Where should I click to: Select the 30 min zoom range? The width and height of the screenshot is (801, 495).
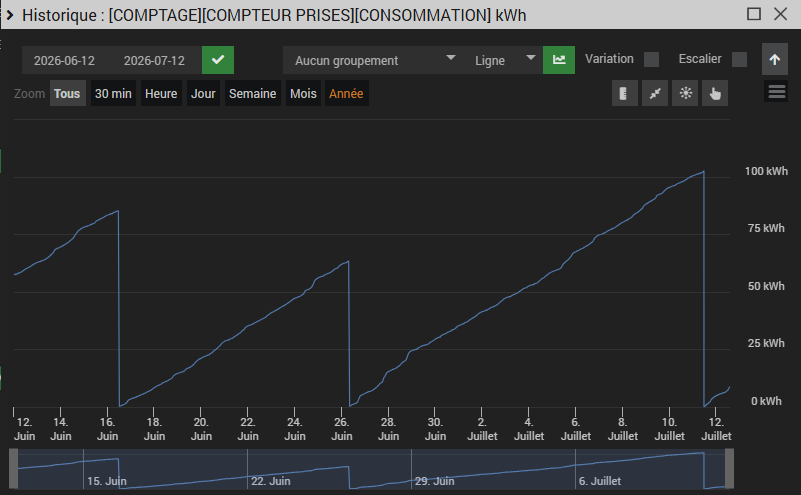click(113, 93)
